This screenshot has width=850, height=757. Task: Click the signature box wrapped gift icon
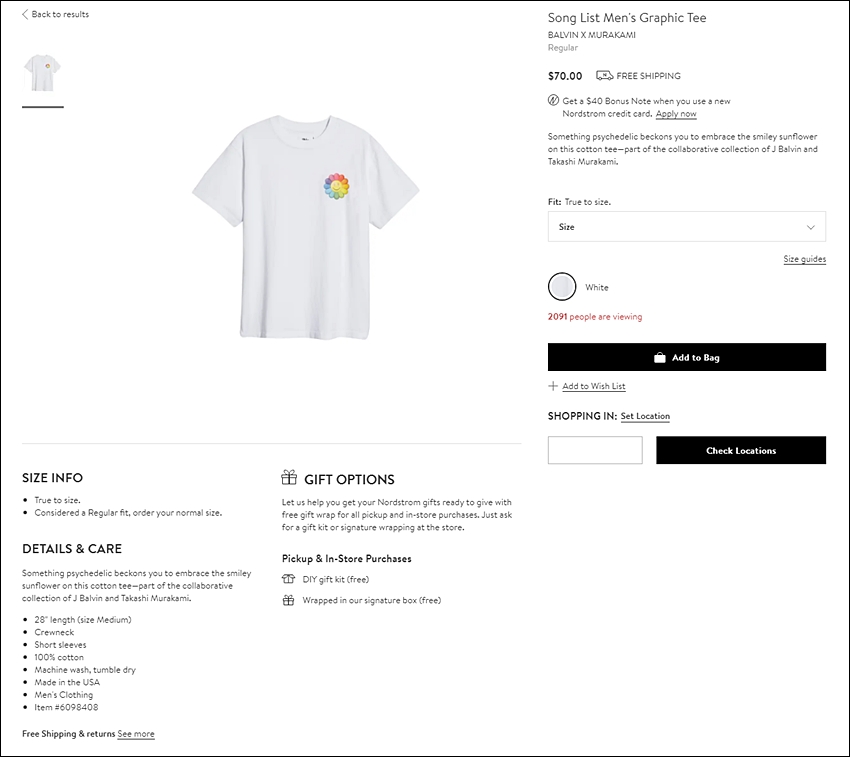[288, 600]
